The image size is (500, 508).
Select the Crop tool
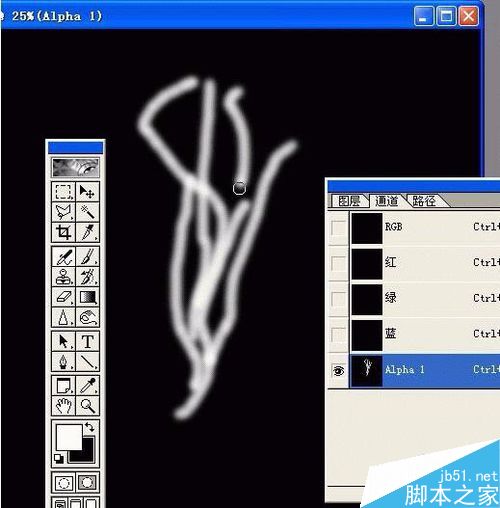(x=63, y=232)
